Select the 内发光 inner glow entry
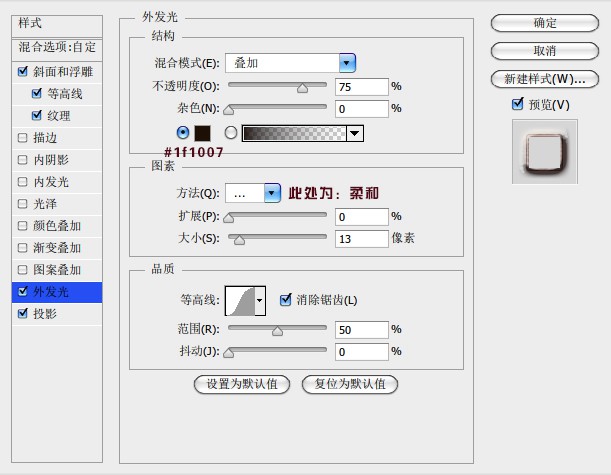This screenshot has height=475, width=611. click(x=51, y=182)
